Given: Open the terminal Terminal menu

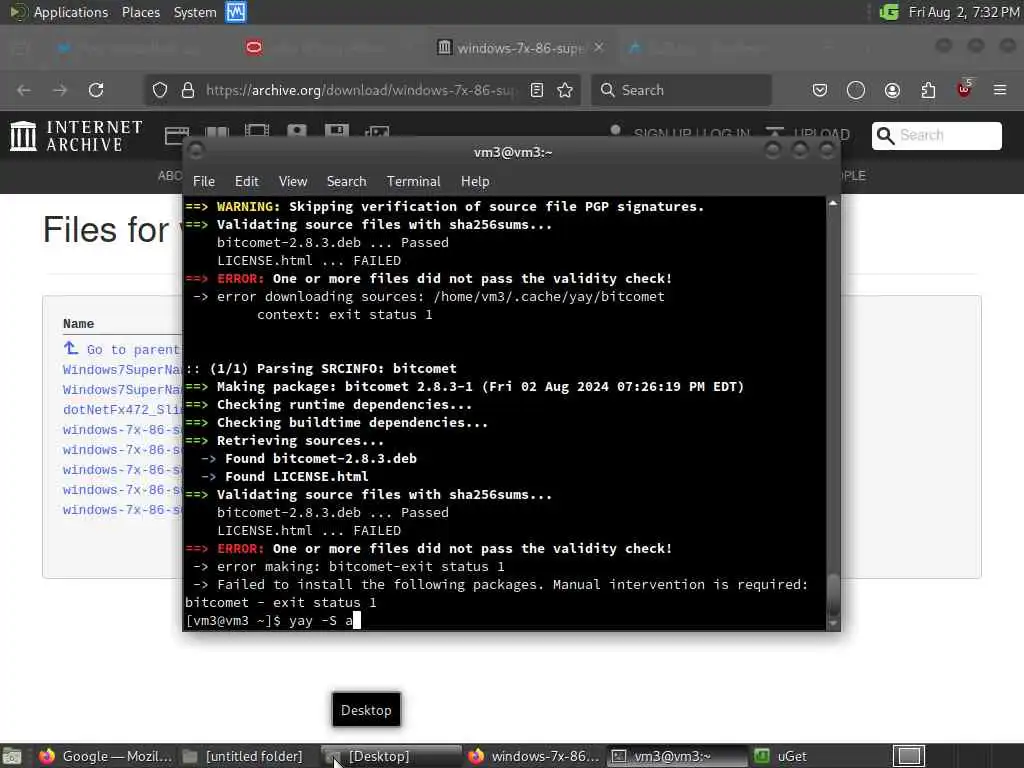Looking at the screenshot, I should pos(413,181).
